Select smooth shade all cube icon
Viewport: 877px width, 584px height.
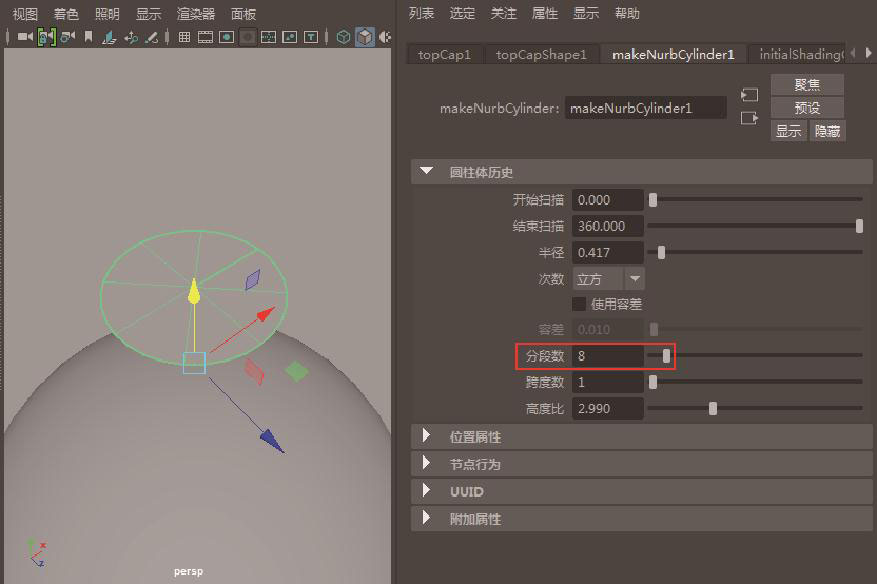(365, 37)
